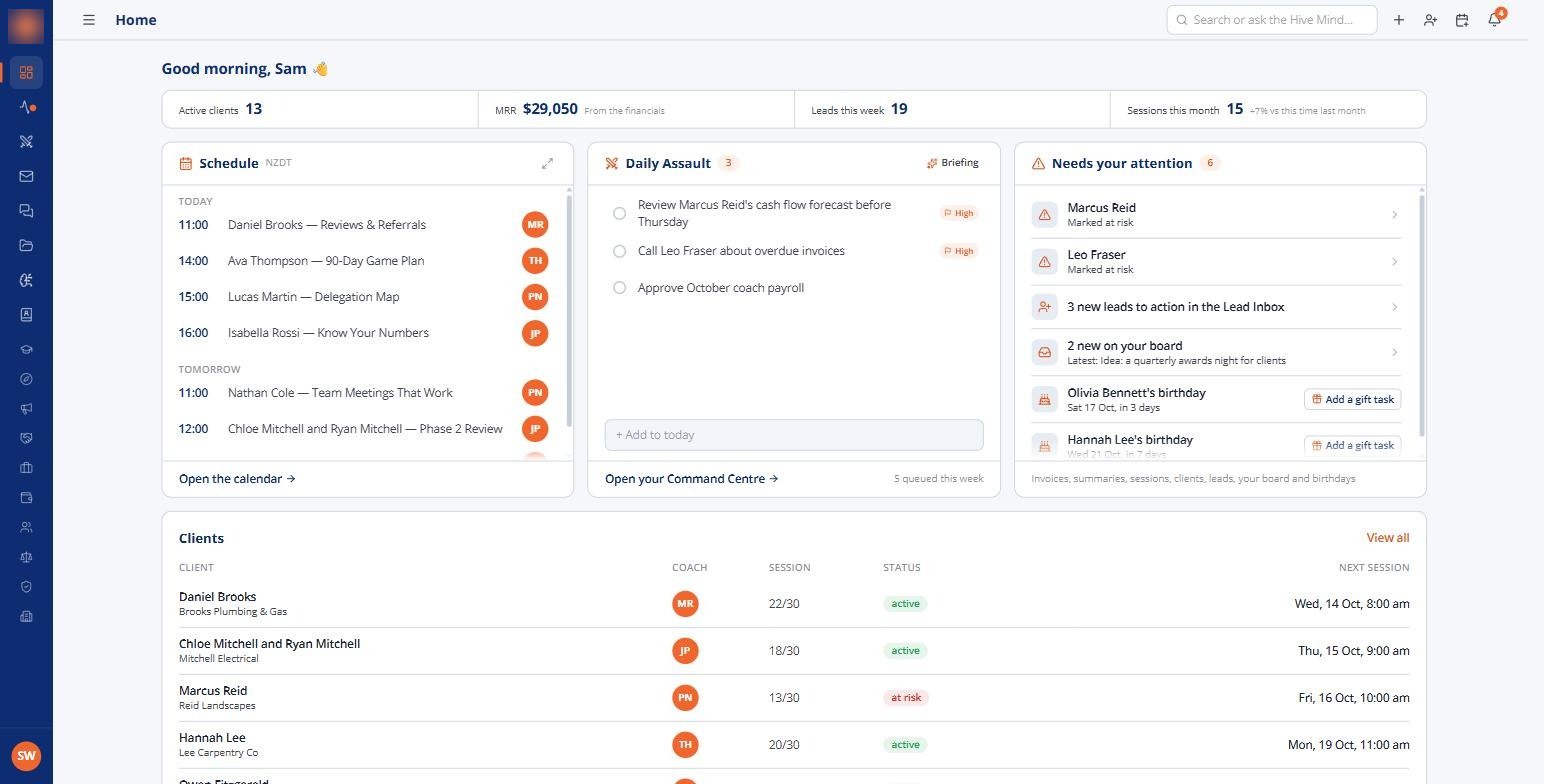Open the notifications bell
The width and height of the screenshot is (1544, 784).
[x=1494, y=20]
